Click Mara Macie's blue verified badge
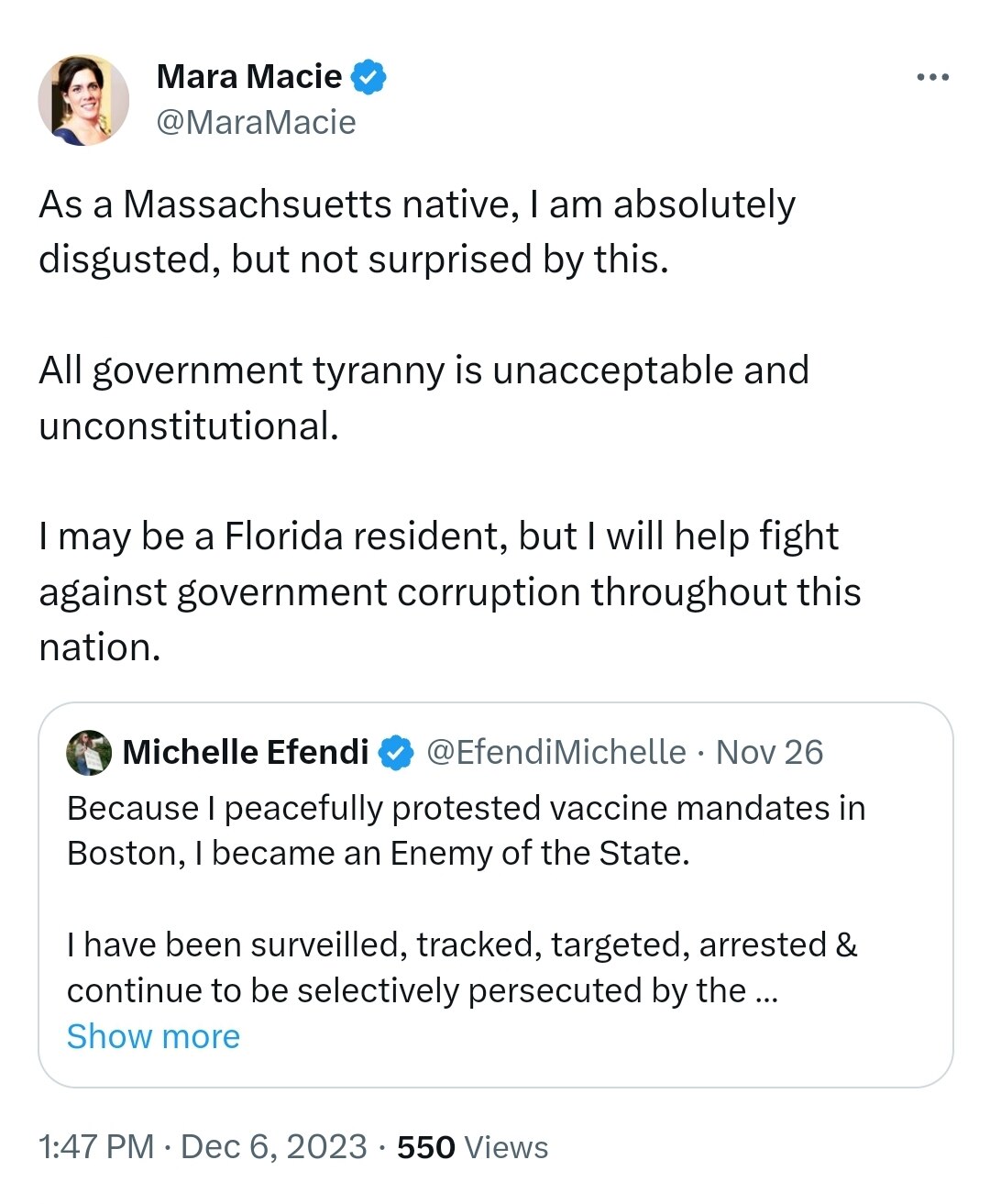This screenshot has height=1204, width=990. pos(368,77)
